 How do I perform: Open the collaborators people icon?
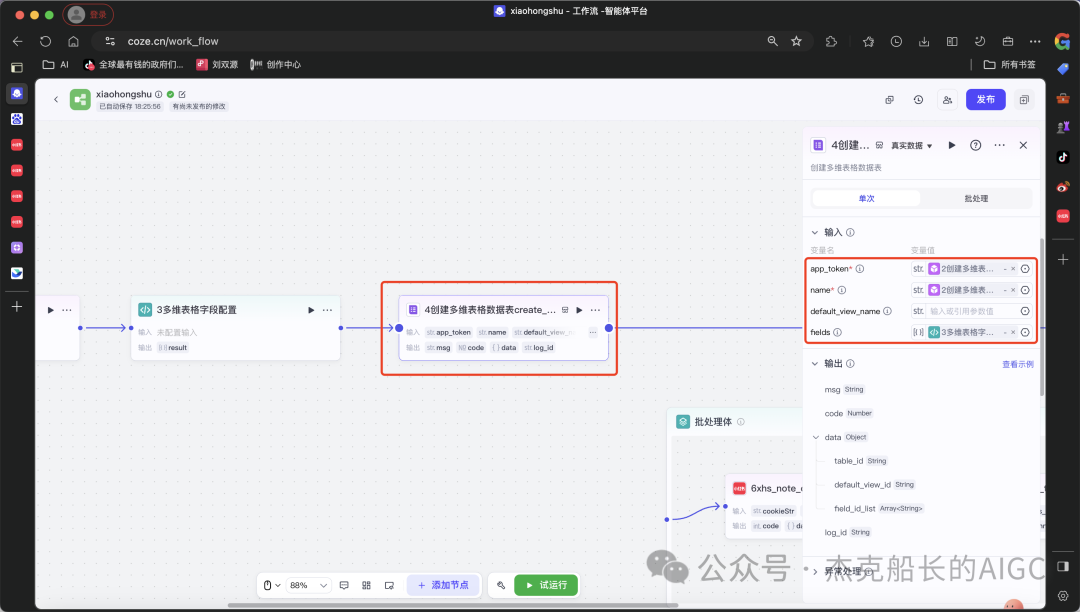coord(948,100)
